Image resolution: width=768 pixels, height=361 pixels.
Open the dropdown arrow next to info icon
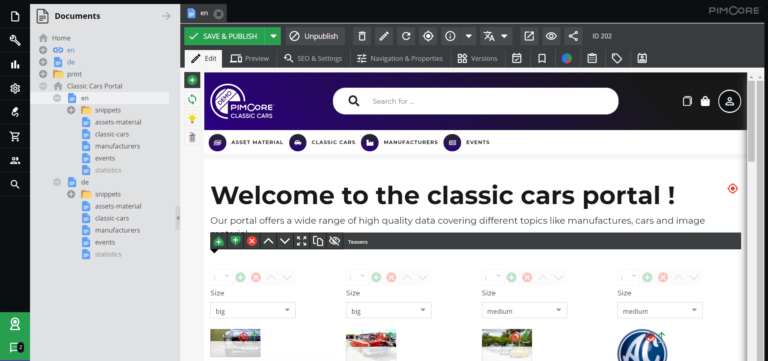[468, 36]
